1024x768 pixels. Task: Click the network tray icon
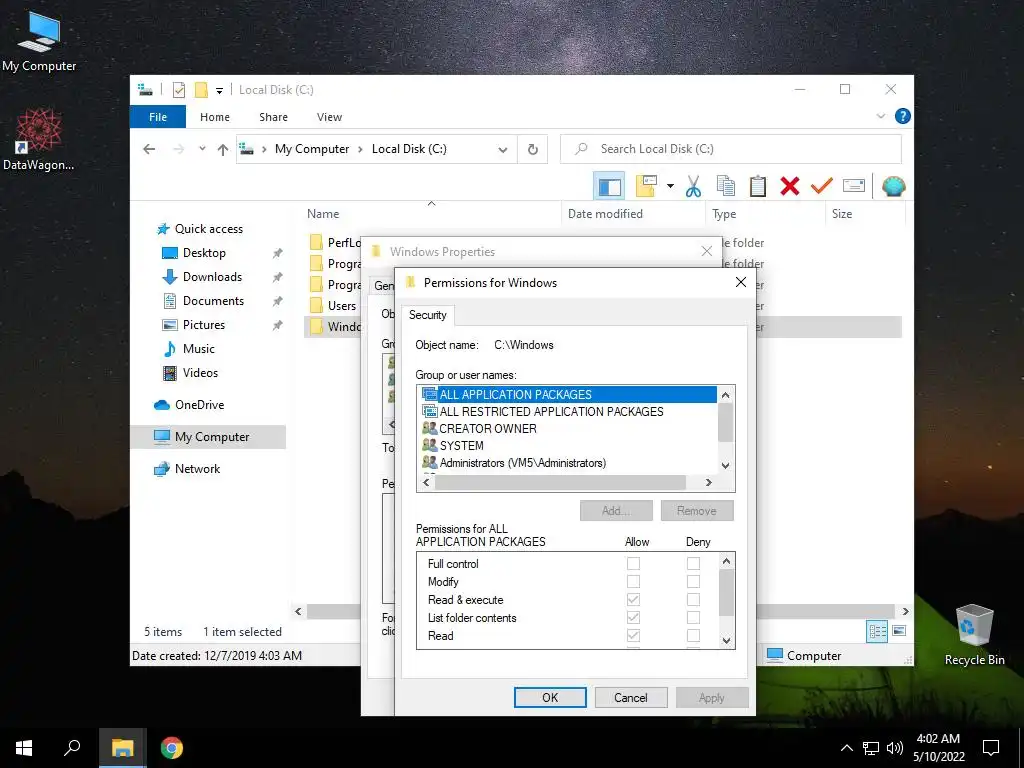(871, 748)
